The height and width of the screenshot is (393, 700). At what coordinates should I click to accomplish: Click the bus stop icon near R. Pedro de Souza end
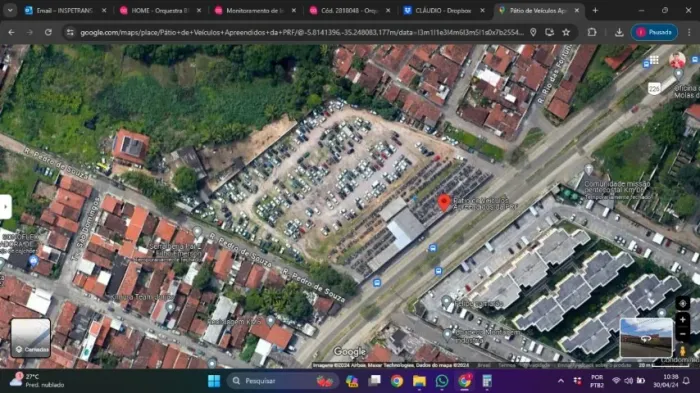point(377,283)
